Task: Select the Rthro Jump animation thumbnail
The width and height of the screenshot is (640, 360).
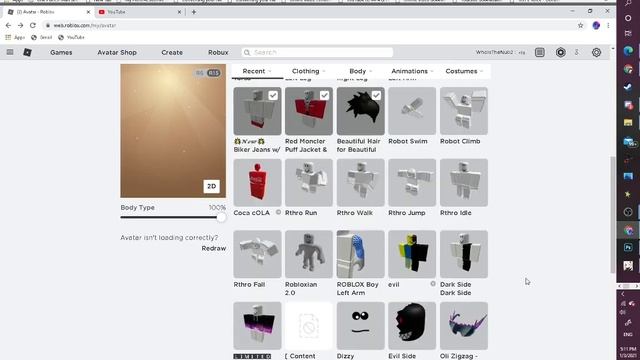Action: pos(412,182)
